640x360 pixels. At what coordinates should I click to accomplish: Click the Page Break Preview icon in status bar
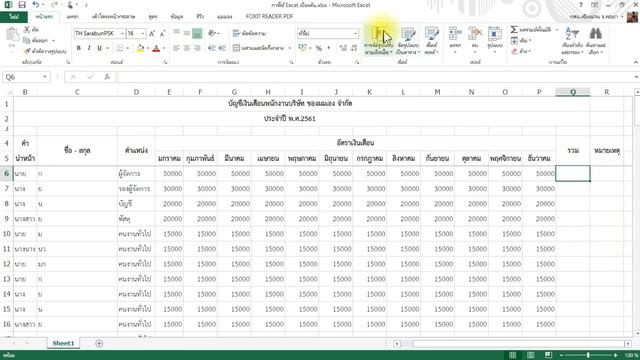click(548, 355)
